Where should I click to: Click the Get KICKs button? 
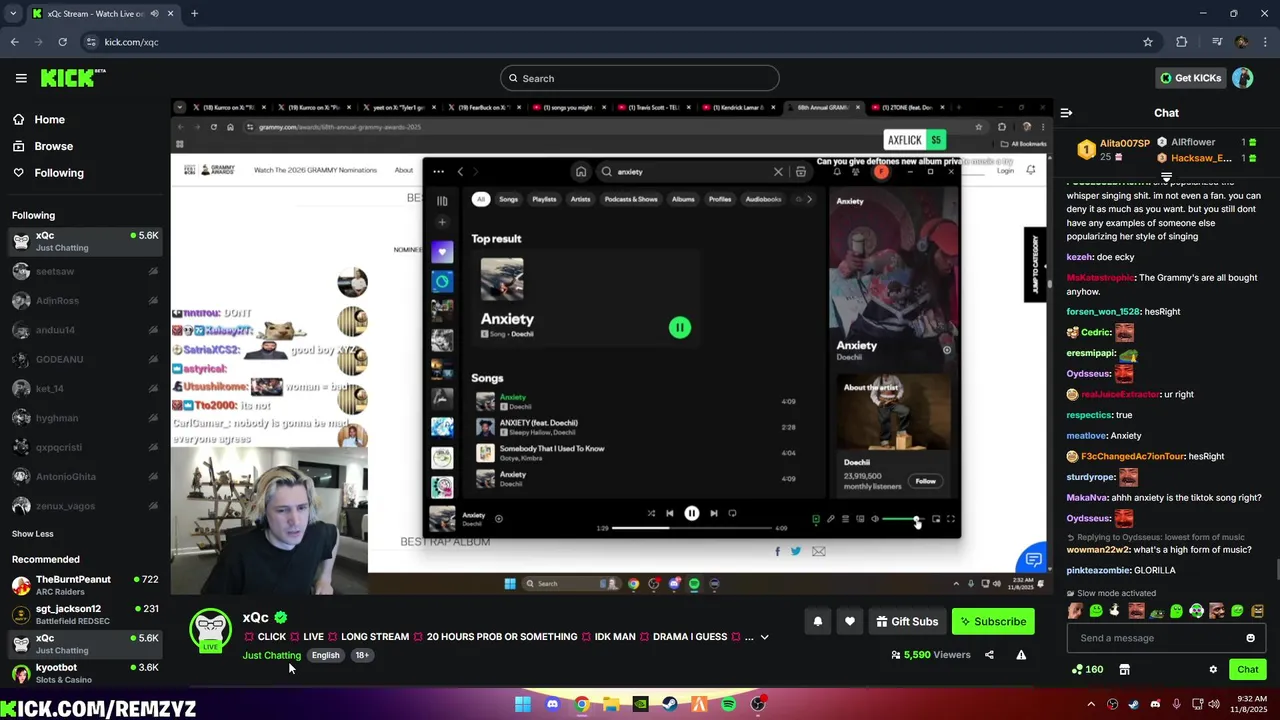click(1190, 78)
